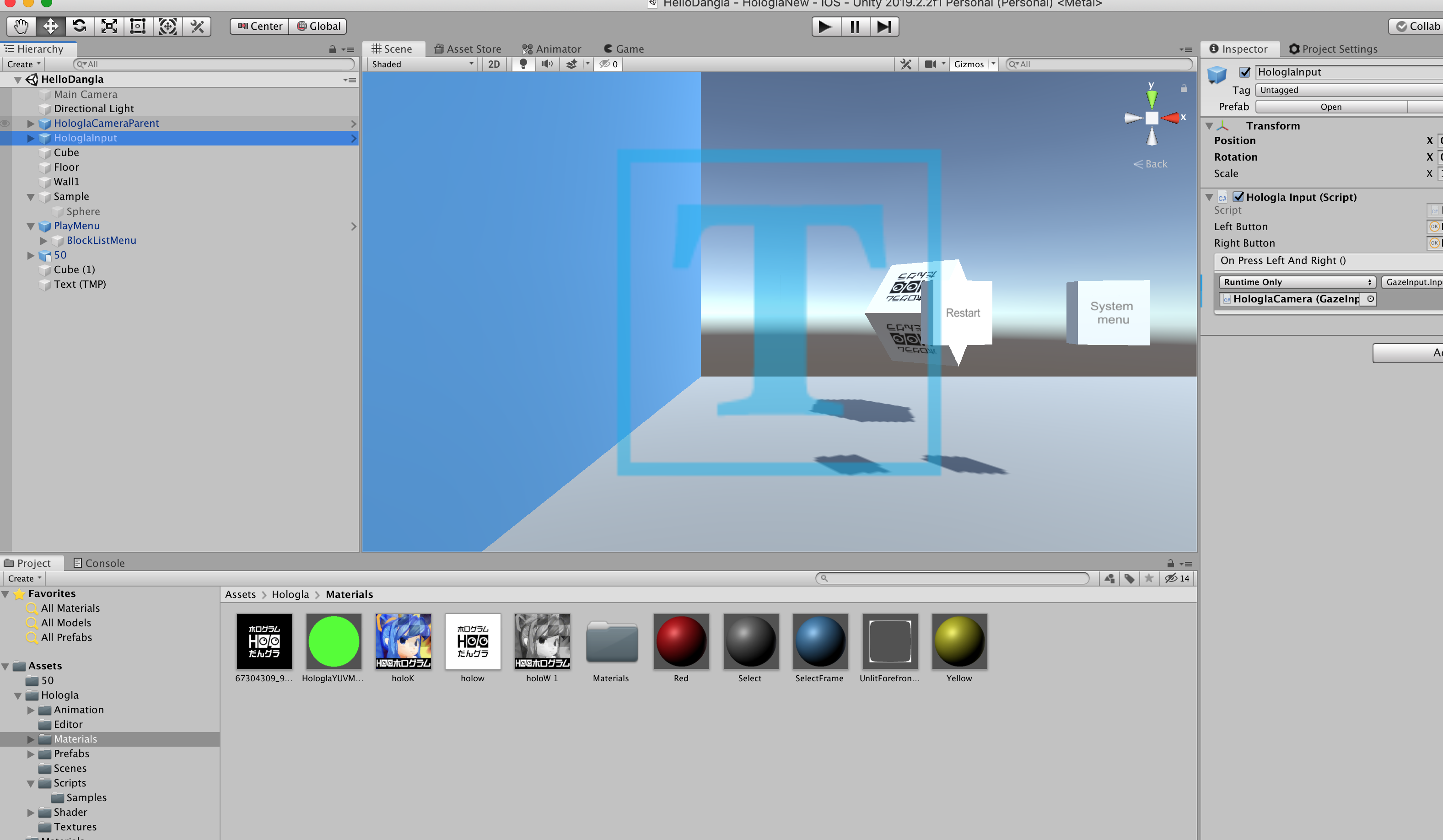This screenshot has width=1443, height=840.
Task: Click the Project search field
Action: tap(952, 578)
